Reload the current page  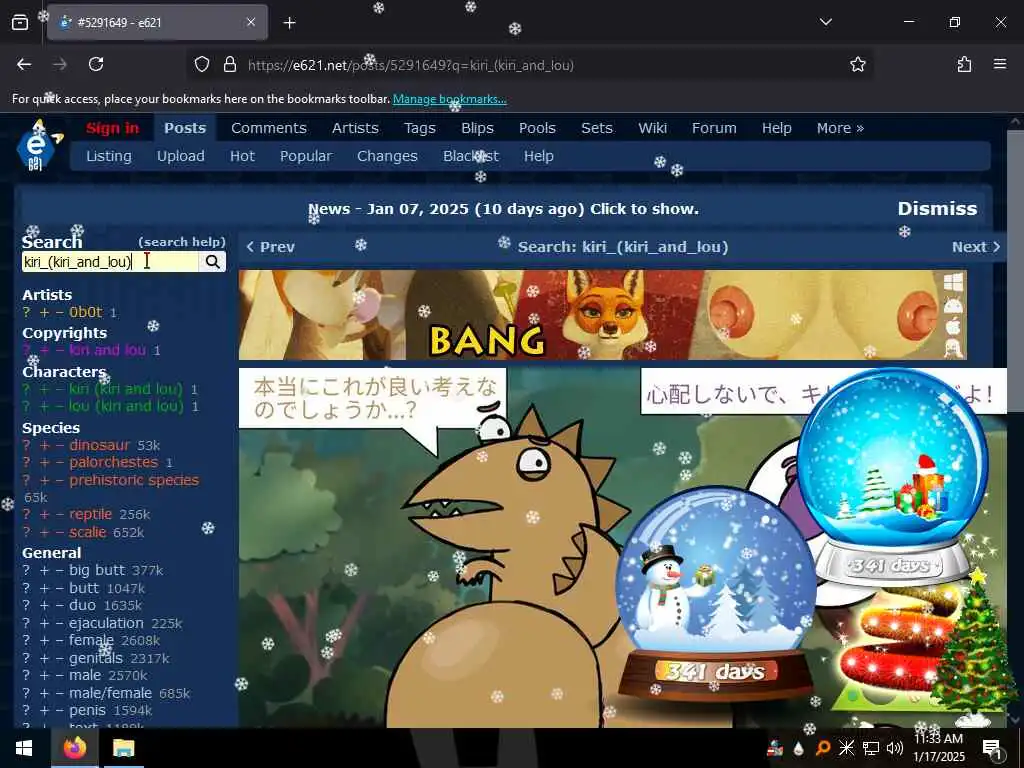96,64
